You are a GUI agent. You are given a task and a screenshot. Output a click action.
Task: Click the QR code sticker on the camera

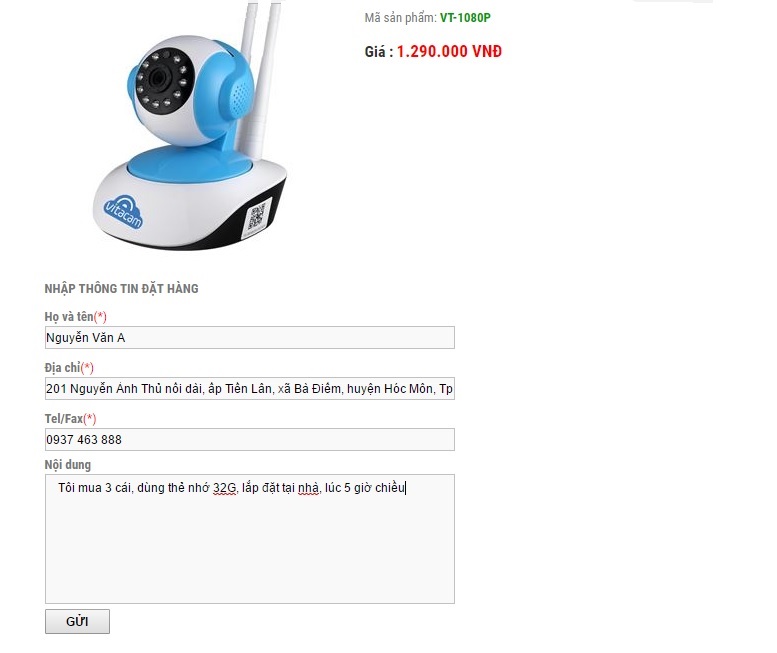257,217
